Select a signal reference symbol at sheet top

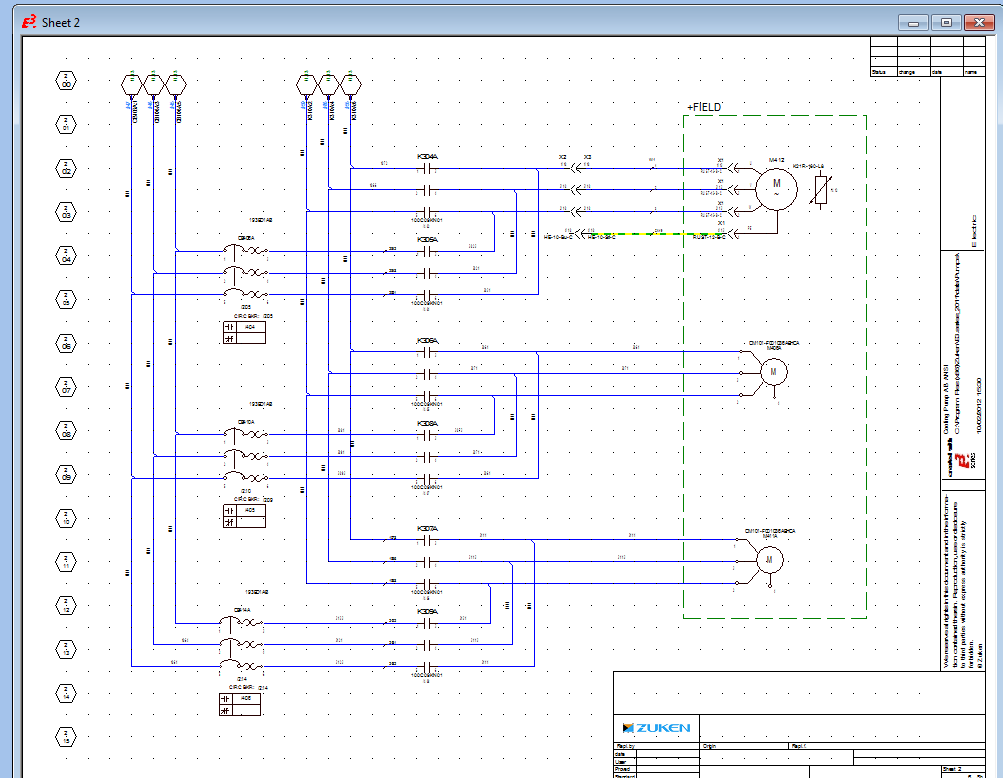click(131, 84)
